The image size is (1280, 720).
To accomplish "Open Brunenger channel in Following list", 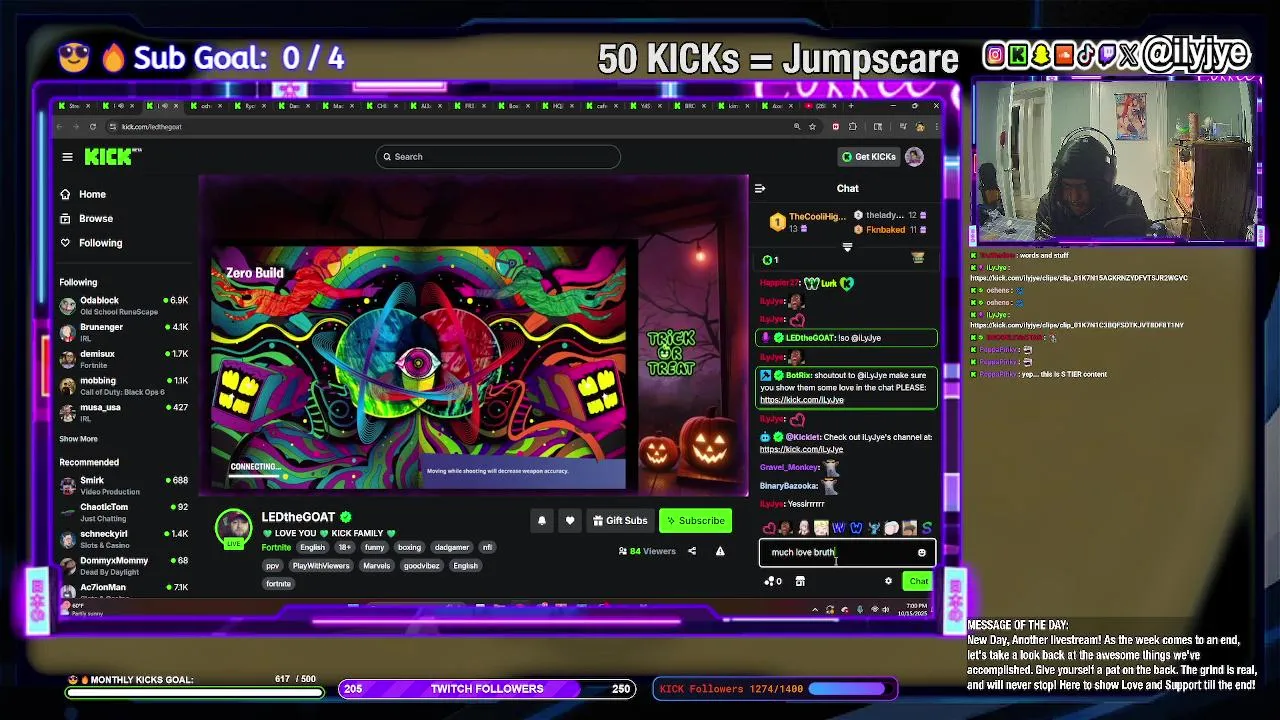I will click(123, 332).
